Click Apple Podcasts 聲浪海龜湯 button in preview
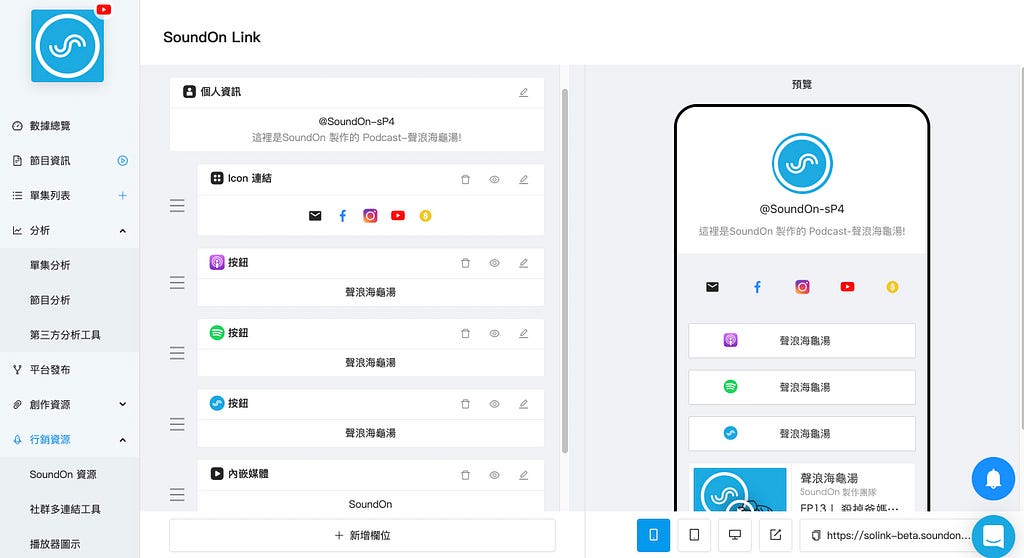This screenshot has width=1024, height=558. [x=802, y=340]
